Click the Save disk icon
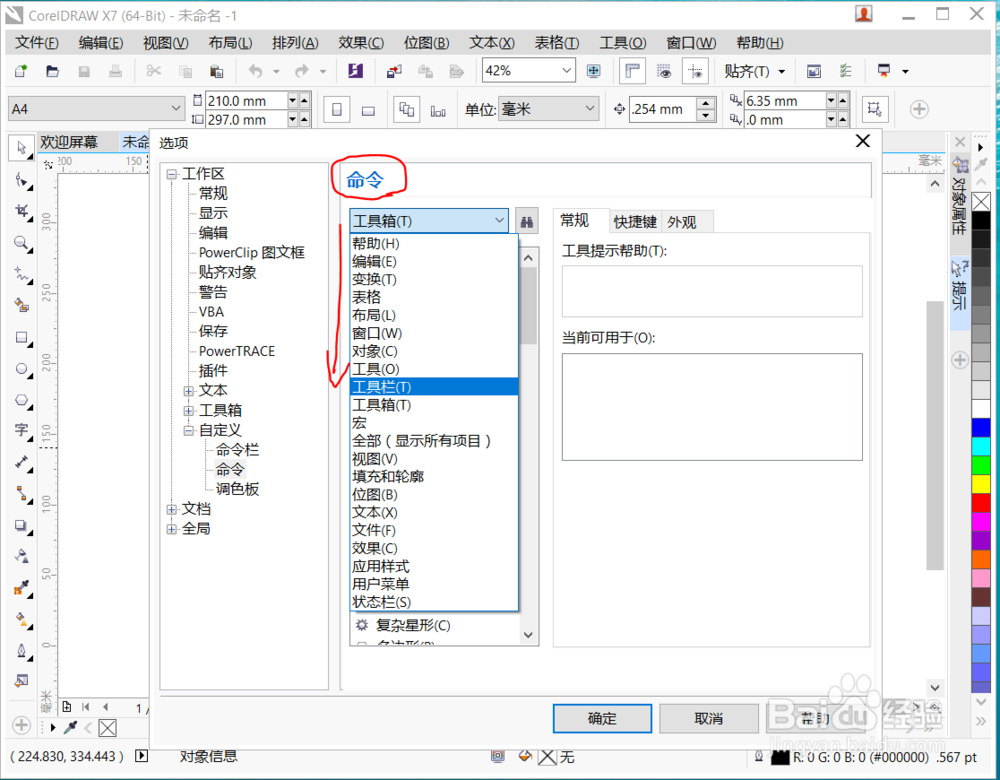 click(84, 71)
